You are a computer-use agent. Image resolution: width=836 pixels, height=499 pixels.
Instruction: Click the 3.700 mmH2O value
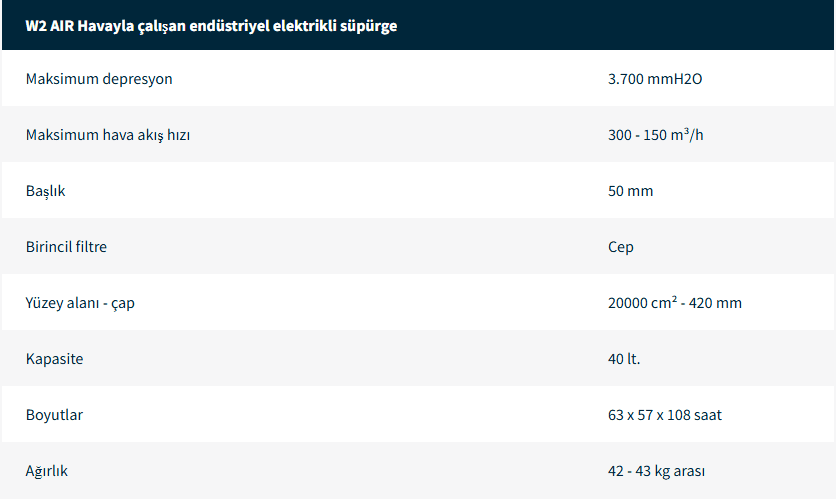click(655, 79)
